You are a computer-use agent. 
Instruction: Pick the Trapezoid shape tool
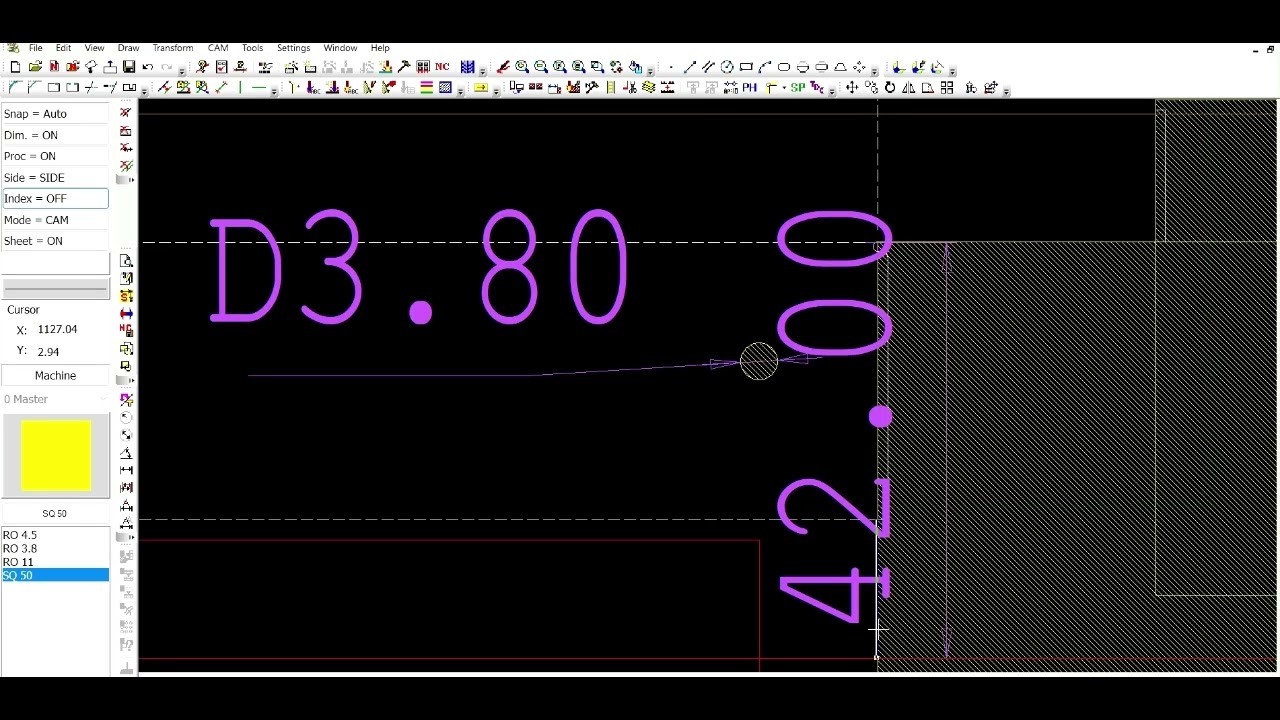click(841, 67)
